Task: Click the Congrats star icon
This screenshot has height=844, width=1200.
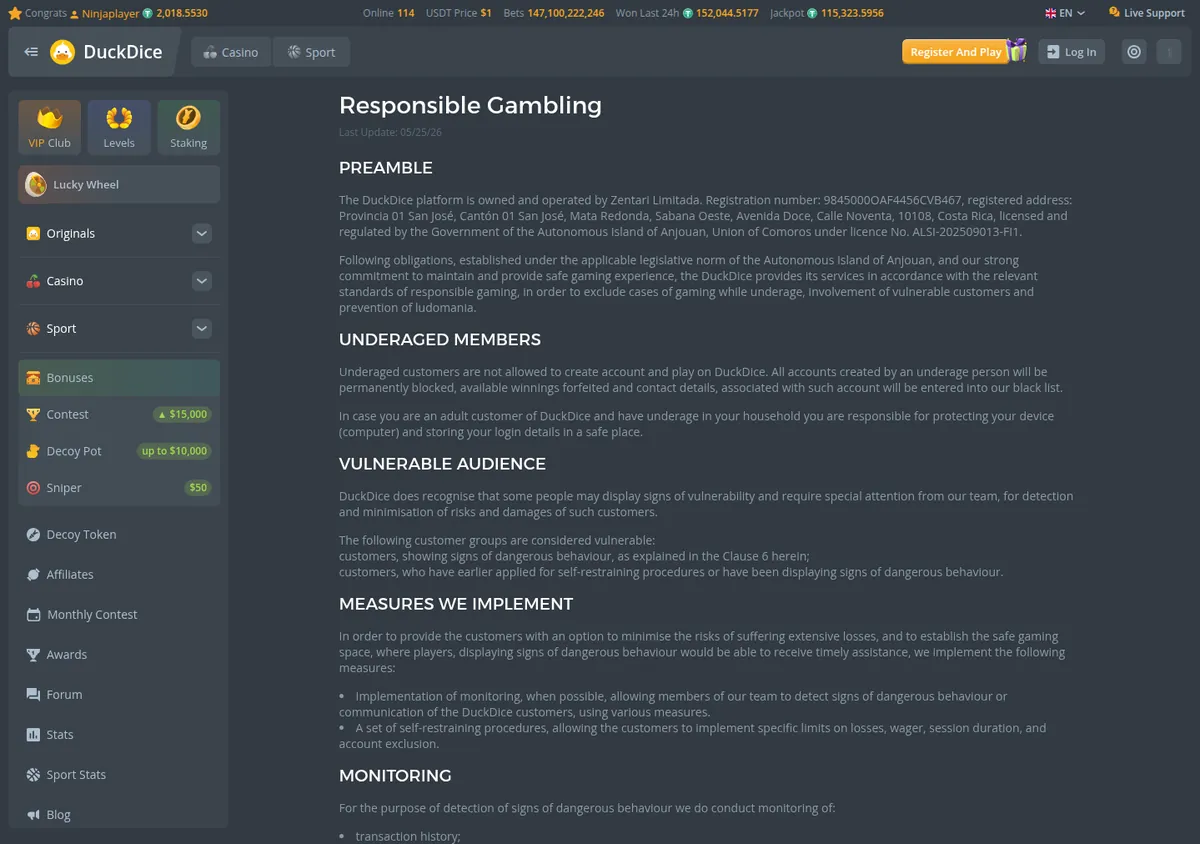Action: (14, 13)
